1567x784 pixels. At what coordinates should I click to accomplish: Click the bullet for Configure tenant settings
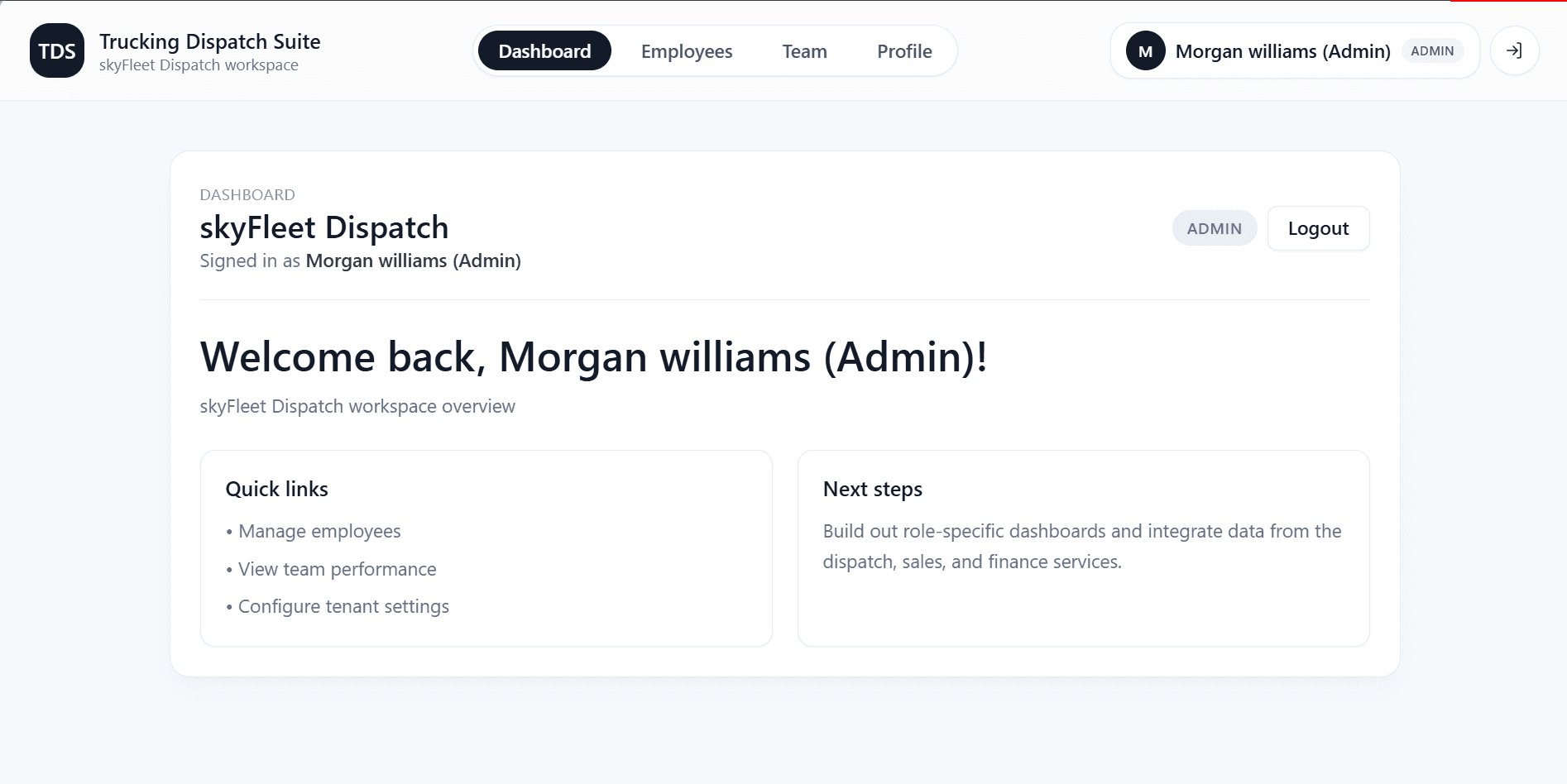tap(229, 606)
